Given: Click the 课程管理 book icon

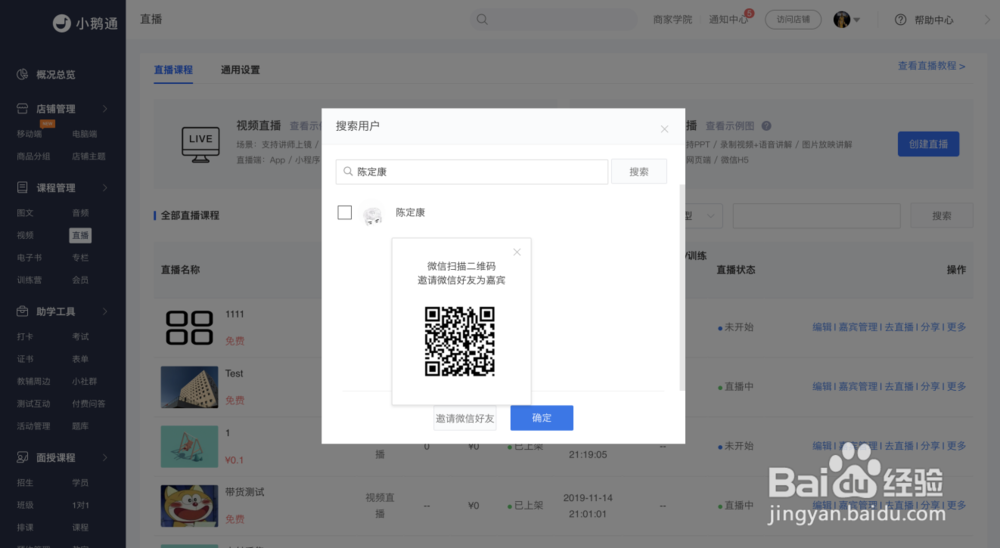Looking at the screenshot, I should click(x=22, y=188).
